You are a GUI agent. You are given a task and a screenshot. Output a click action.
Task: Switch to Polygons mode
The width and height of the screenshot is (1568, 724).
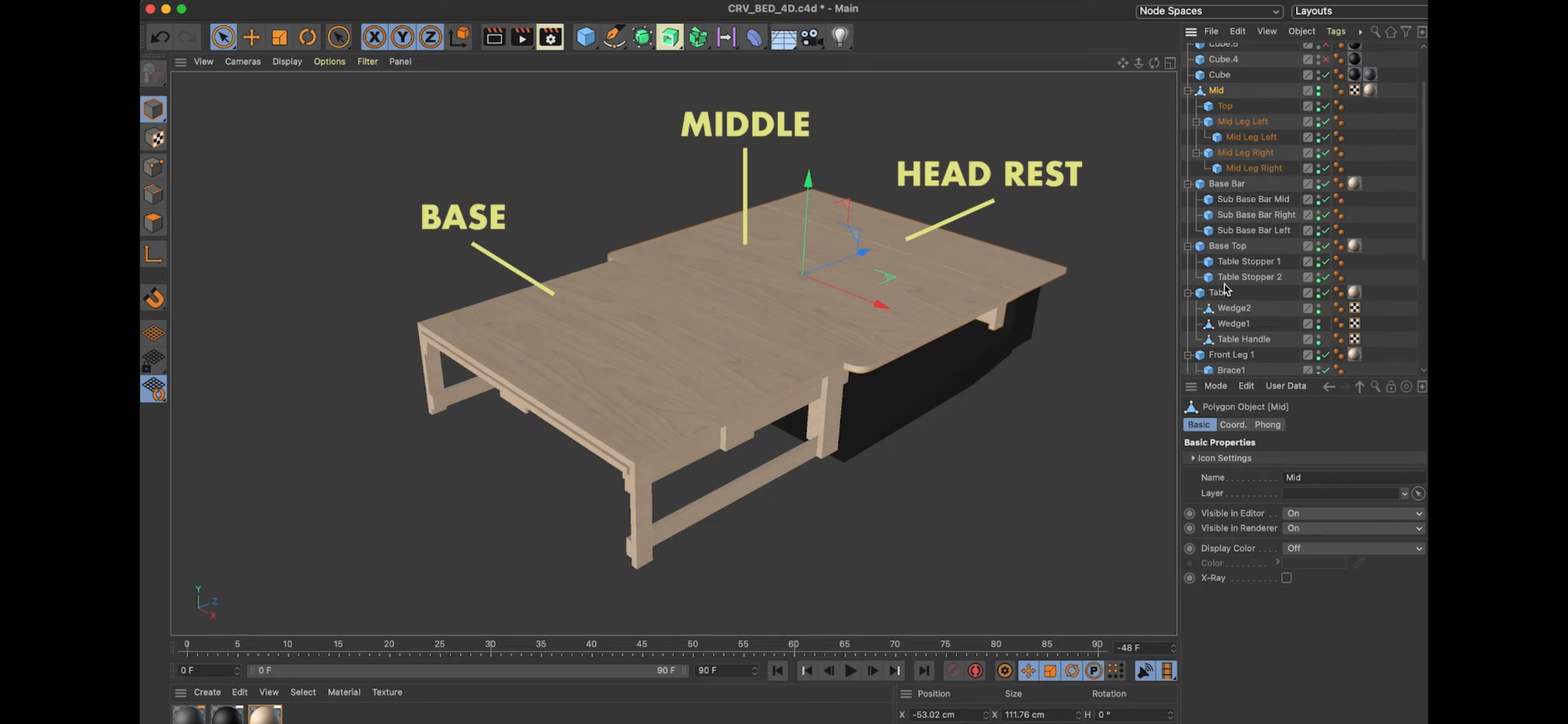point(154,222)
